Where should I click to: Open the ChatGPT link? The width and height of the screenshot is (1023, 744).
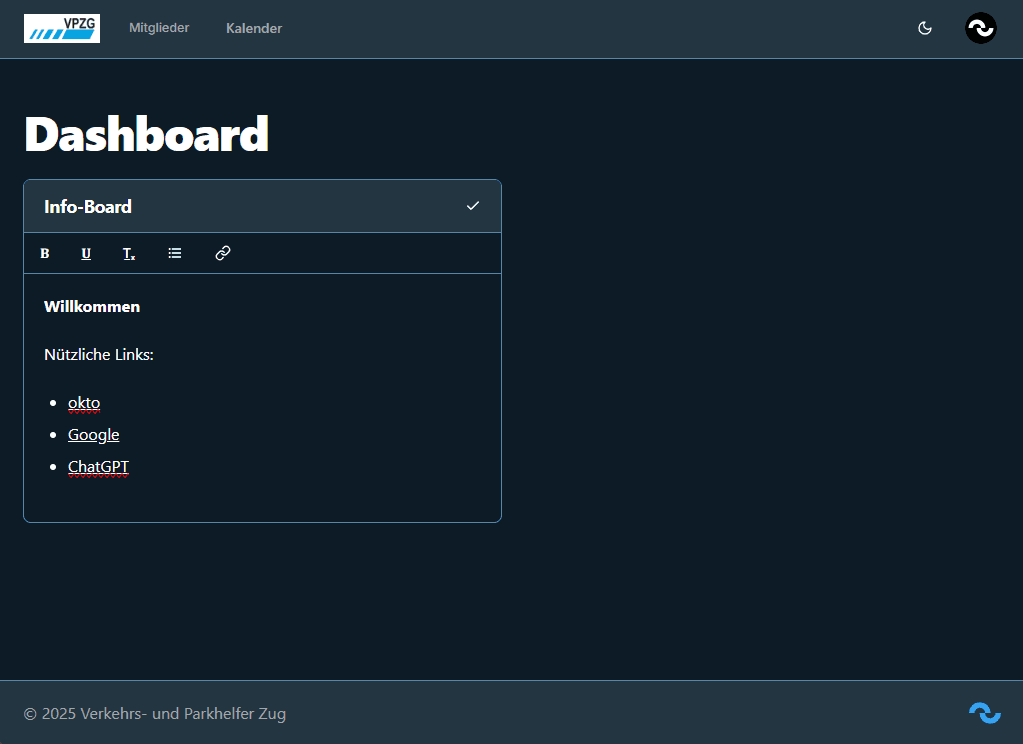click(98, 466)
